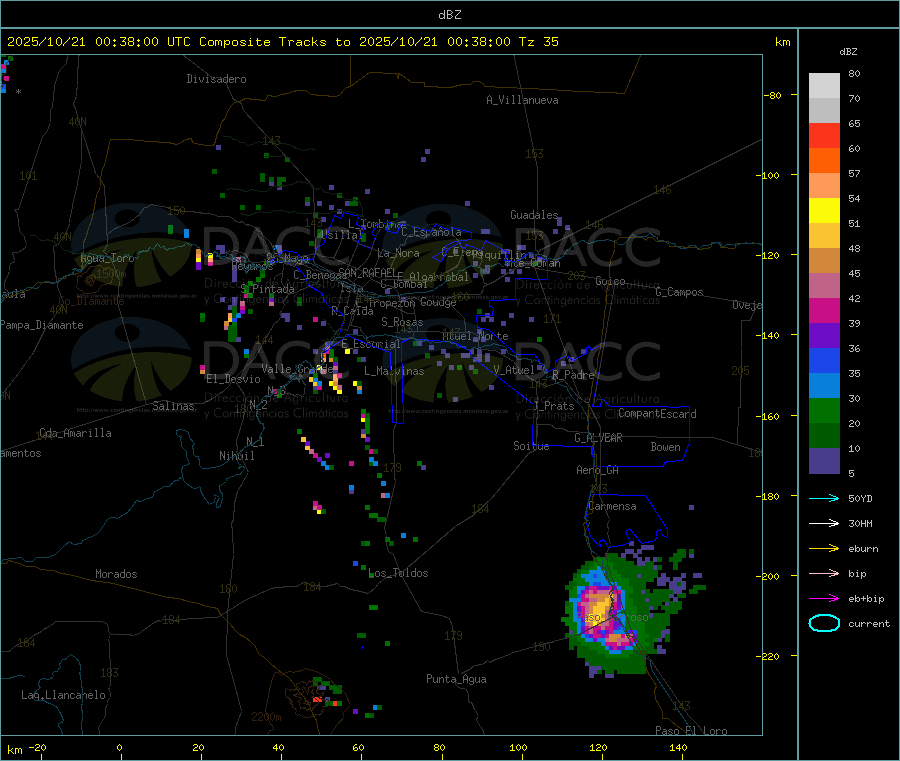Pick the yellow 54 dBZ legend swatch
The height and width of the screenshot is (761, 900).
coord(824,211)
